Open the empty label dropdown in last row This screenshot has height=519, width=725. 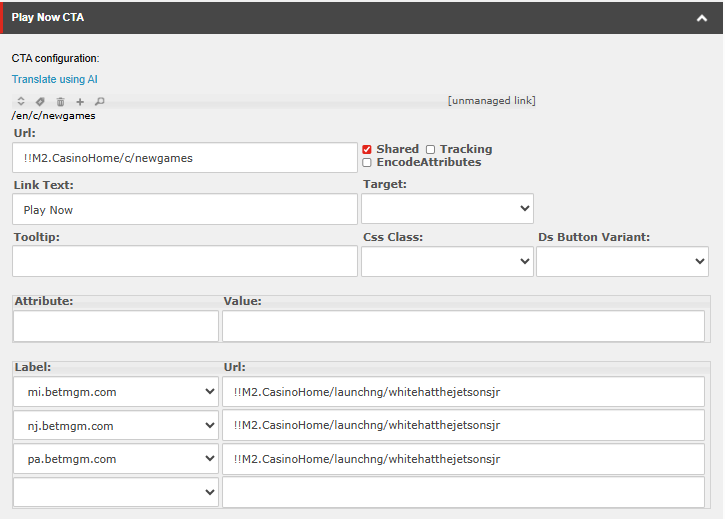coord(116,492)
